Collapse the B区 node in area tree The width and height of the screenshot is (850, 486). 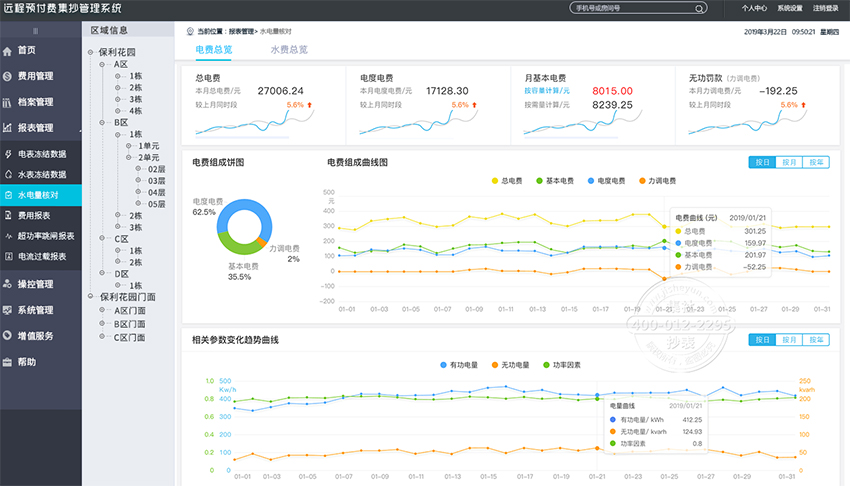(106, 122)
